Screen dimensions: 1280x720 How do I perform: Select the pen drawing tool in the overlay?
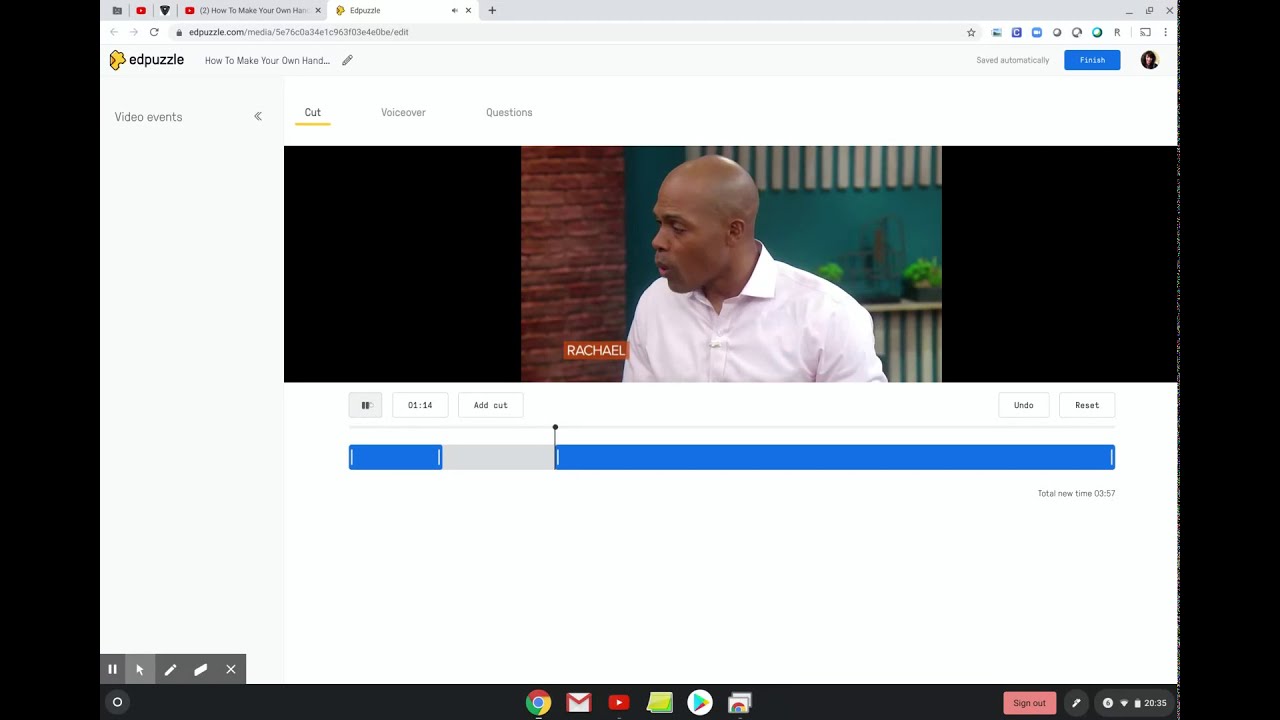[x=170, y=669]
